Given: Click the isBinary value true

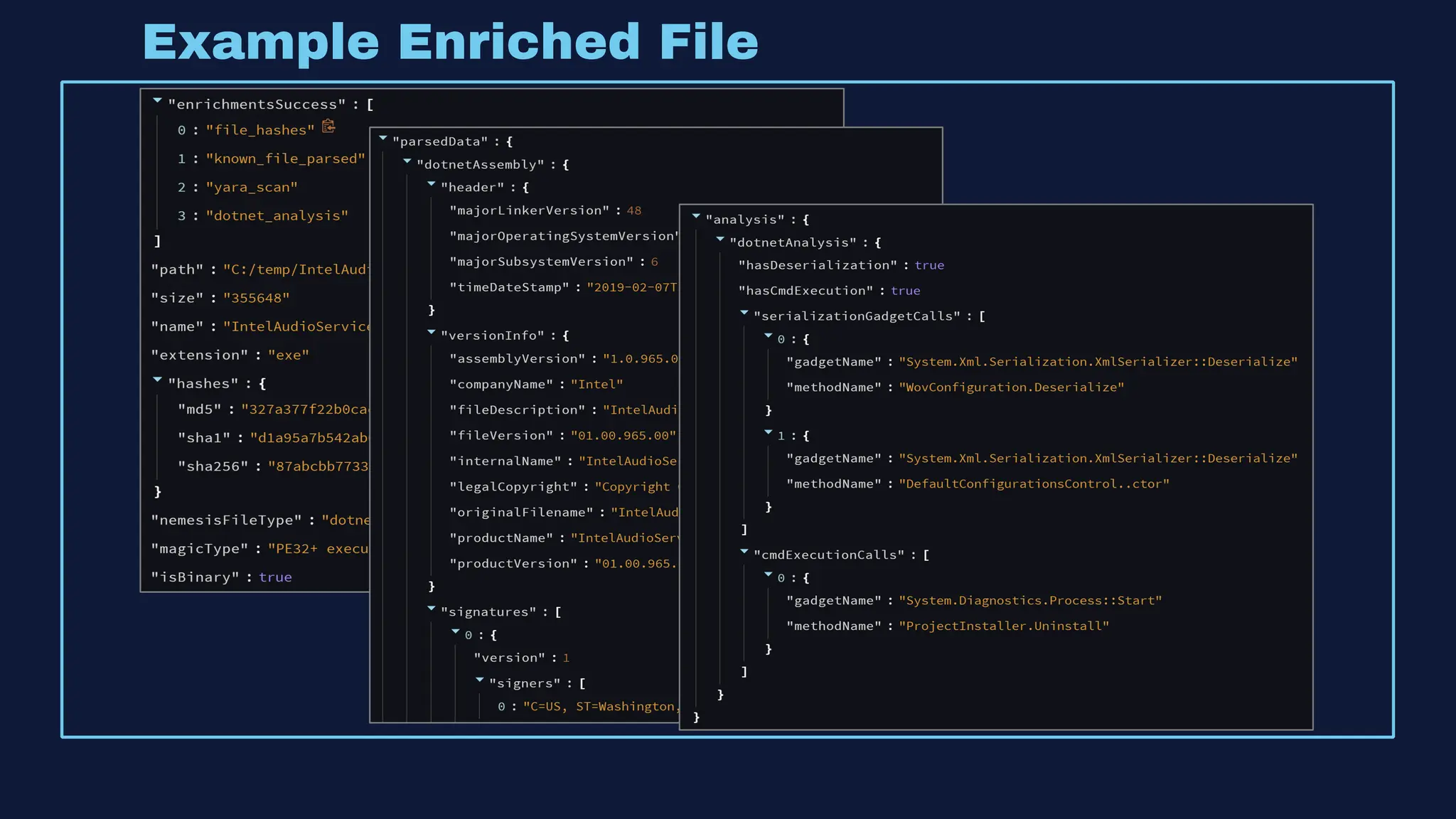Looking at the screenshot, I should 276,577.
